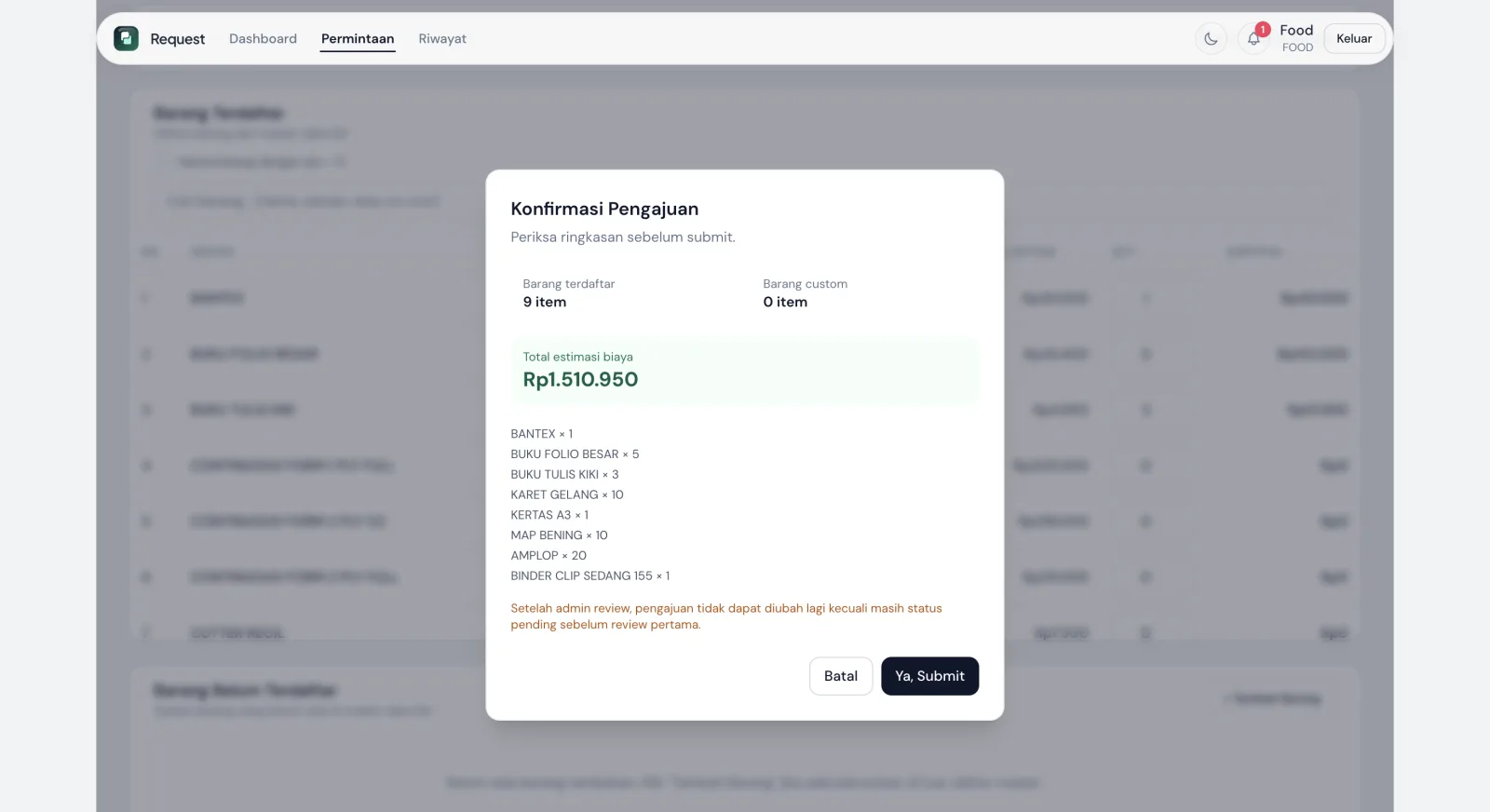Click the BUKU FOLIO BESAR × 5 line
Screen dimensions: 1490x812
pyautogui.click(x=575, y=454)
